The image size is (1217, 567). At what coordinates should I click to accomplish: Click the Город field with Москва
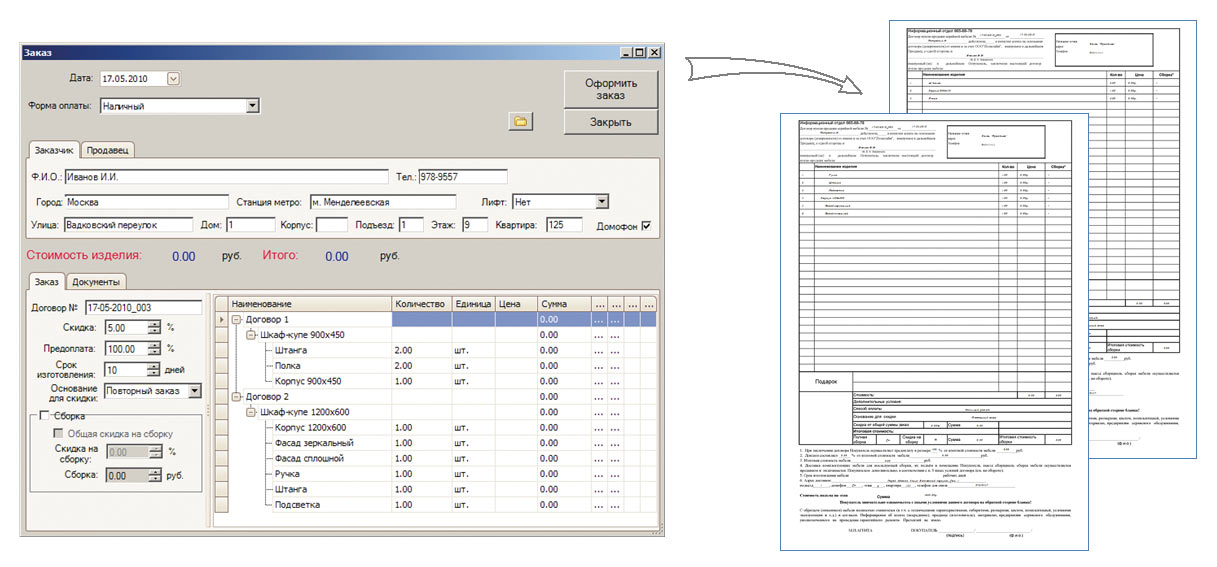(145, 202)
